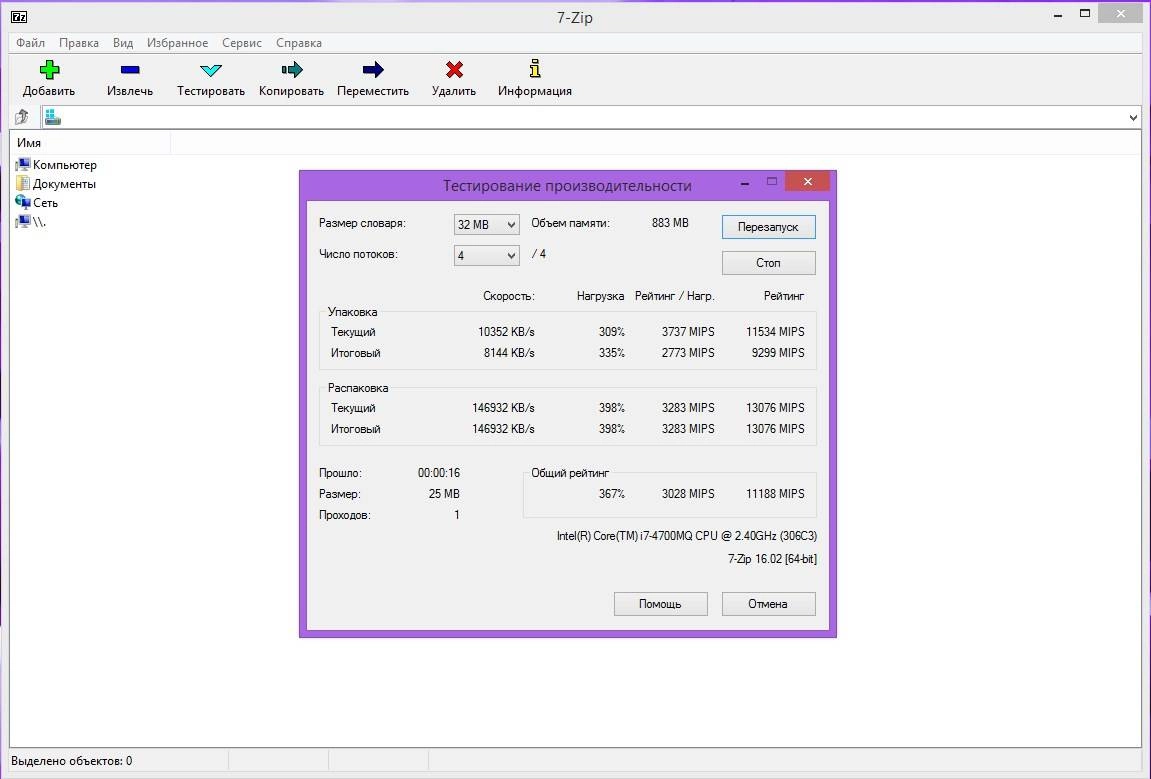The height and width of the screenshot is (779, 1151).
Task: Click the Переместить arrow icon
Action: [373, 70]
